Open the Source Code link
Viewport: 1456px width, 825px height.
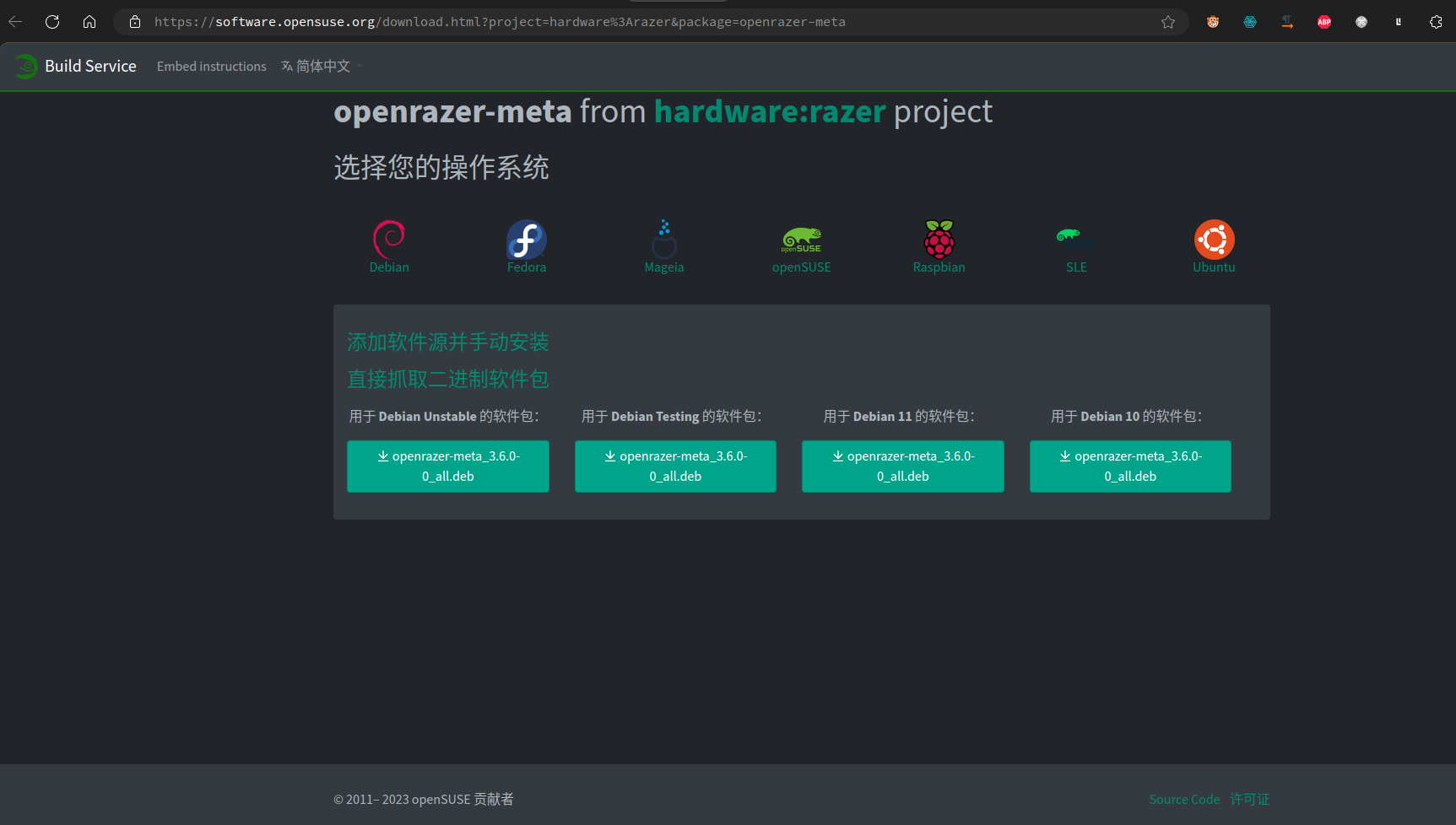(x=1184, y=799)
